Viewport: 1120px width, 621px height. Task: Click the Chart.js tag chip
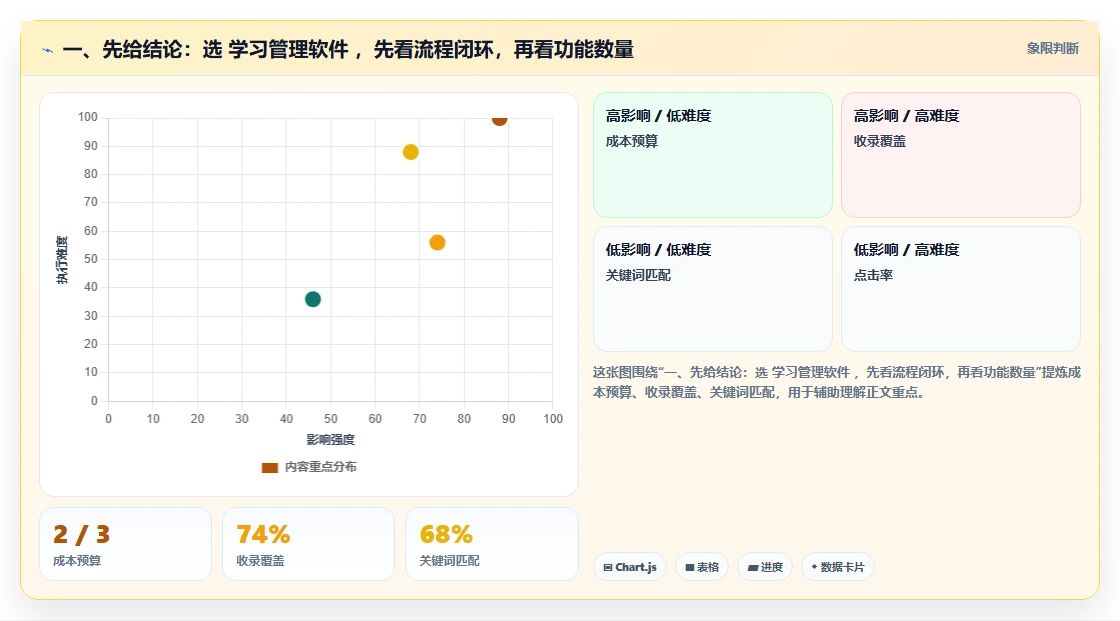pos(630,567)
